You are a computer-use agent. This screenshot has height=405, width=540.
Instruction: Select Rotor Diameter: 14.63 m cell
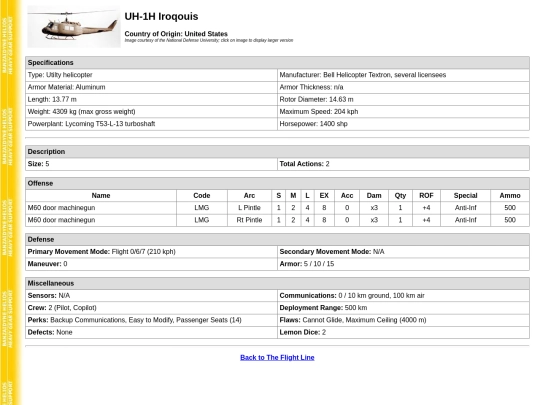coord(403,100)
